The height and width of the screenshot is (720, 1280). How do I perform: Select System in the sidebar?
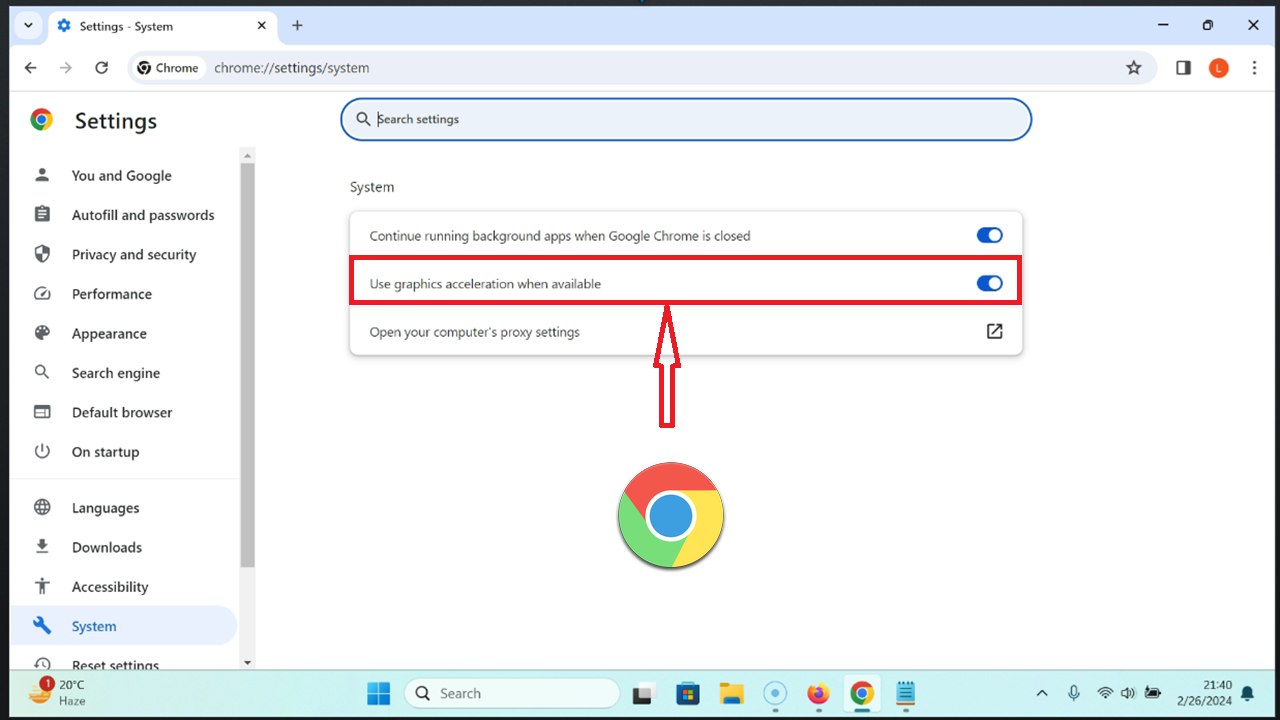124,626
